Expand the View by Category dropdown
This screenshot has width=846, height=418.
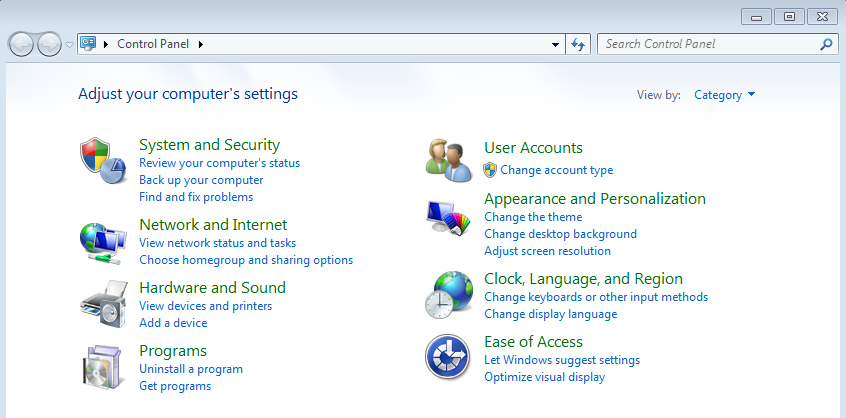(x=725, y=95)
